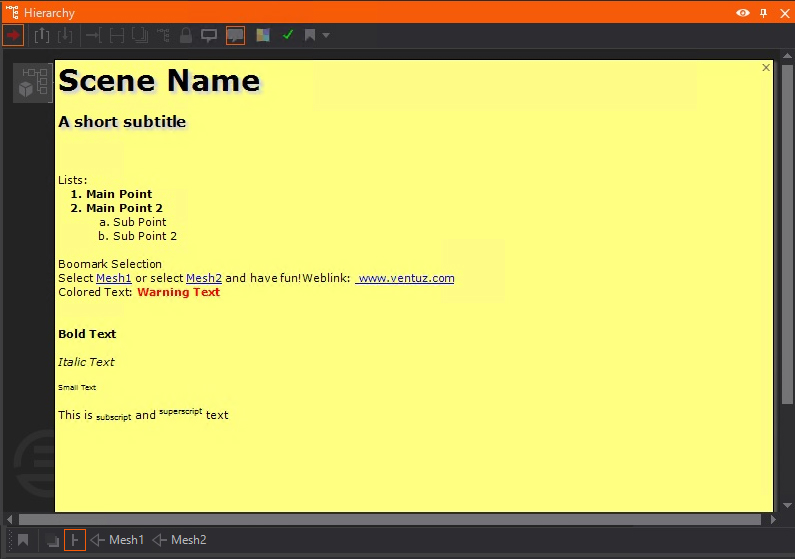Close the yellow scene note panel
The image size is (795, 559).
pos(766,68)
